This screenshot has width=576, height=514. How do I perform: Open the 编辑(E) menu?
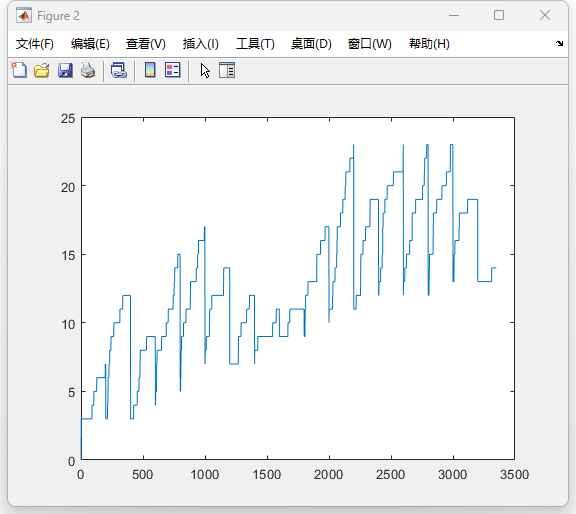(90, 44)
